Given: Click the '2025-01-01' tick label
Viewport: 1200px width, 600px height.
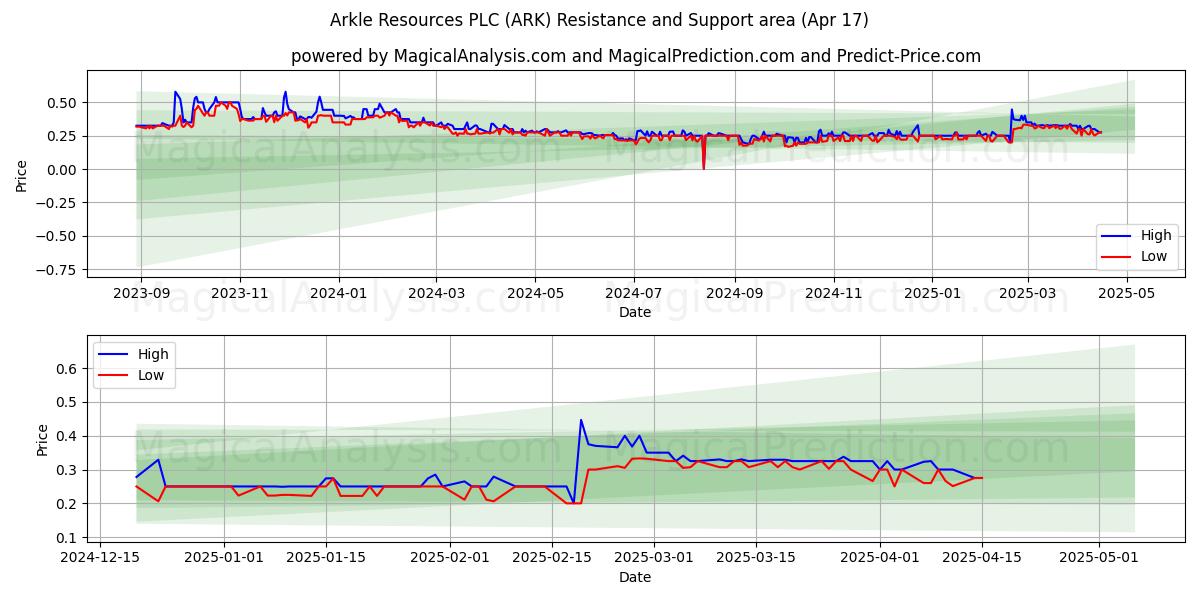Looking at the screenshot, I should pyautogui.click(x=224, y=558).
